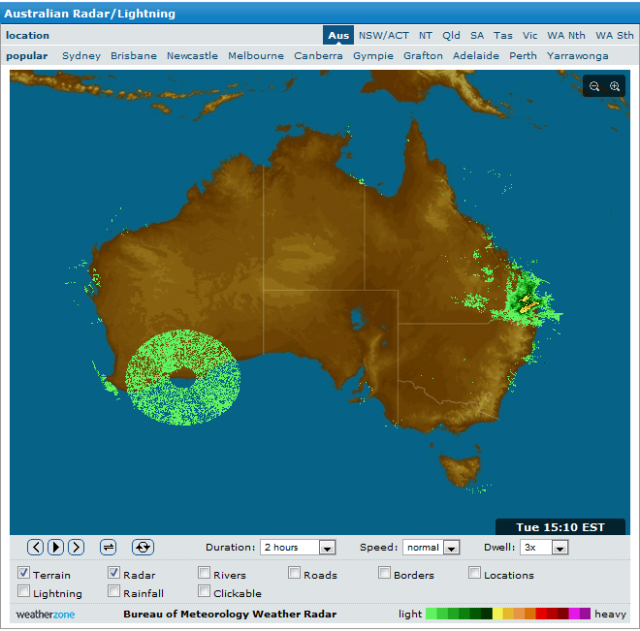This screenshot has height=631, width=640.
Task: Enable the Rivers overlay
Action: pos(204,573)
